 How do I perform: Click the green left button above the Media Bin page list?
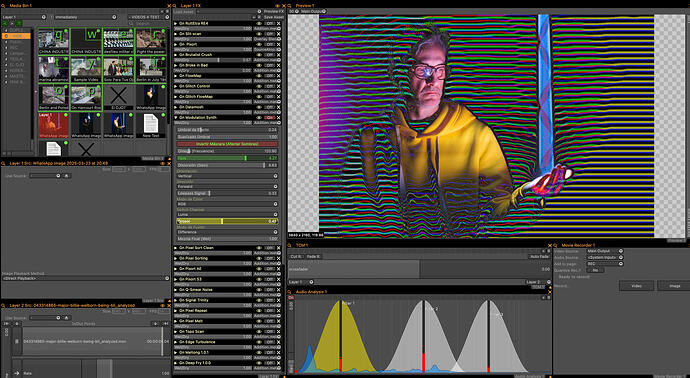pos(5,24)
